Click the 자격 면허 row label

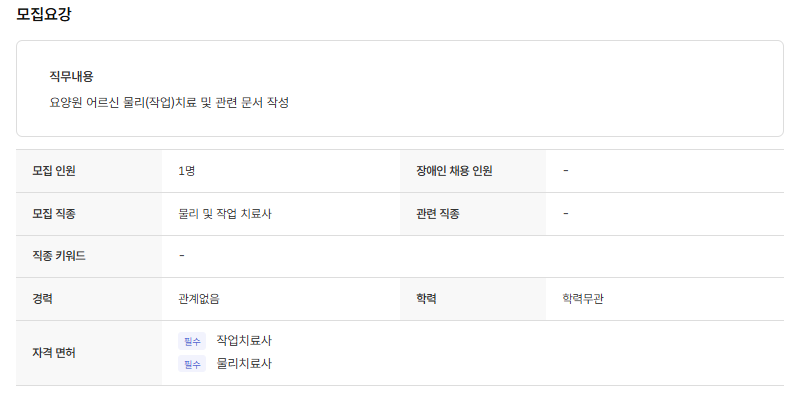(x=54, y=353)
